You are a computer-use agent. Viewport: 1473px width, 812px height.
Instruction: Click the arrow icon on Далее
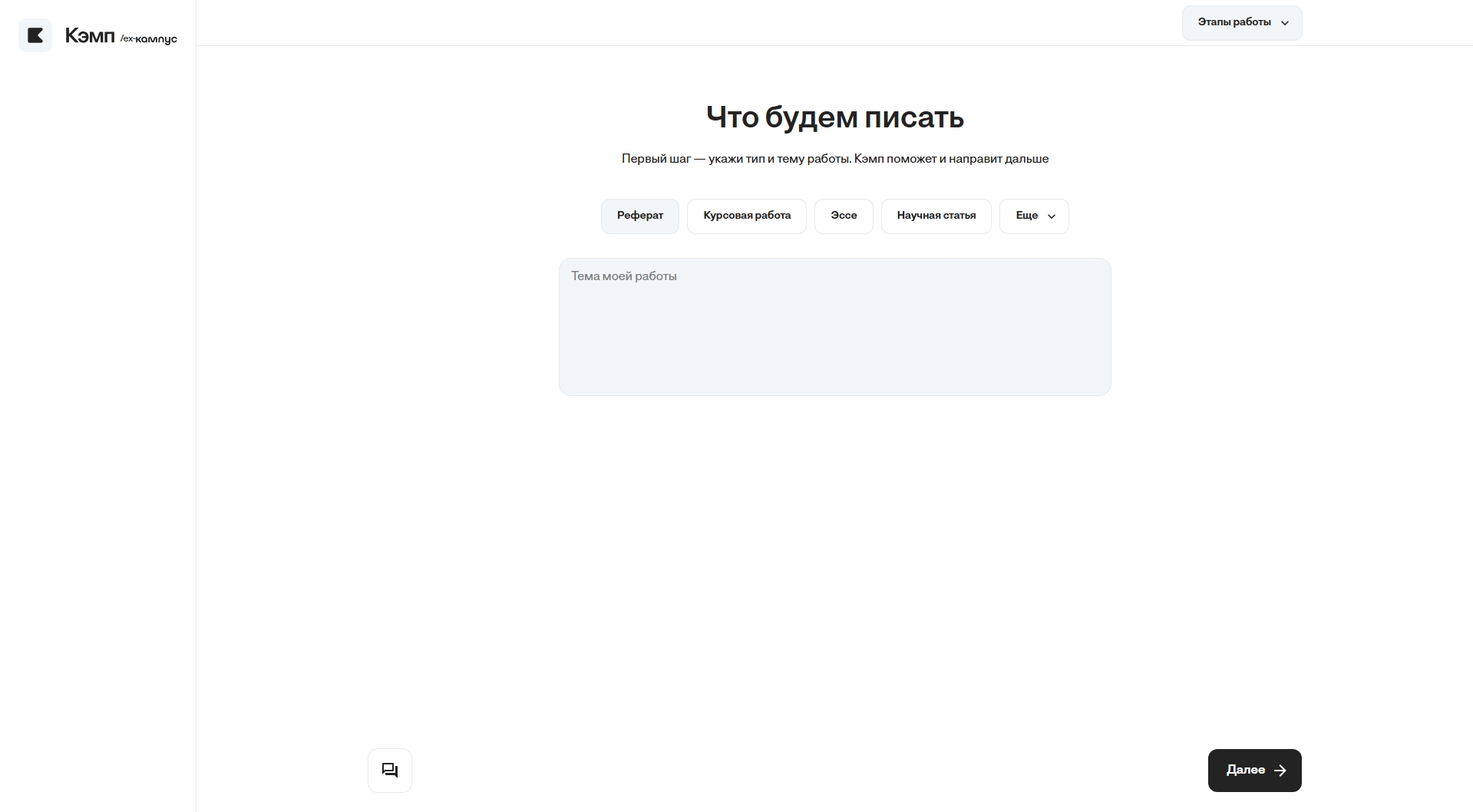pyautogui.click(x=1280, y=771)
